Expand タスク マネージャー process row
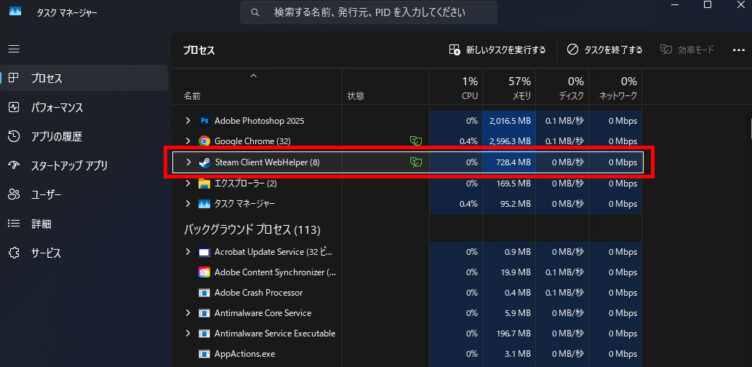Viewport: 752px width, 367px height. tap(188, 204)
